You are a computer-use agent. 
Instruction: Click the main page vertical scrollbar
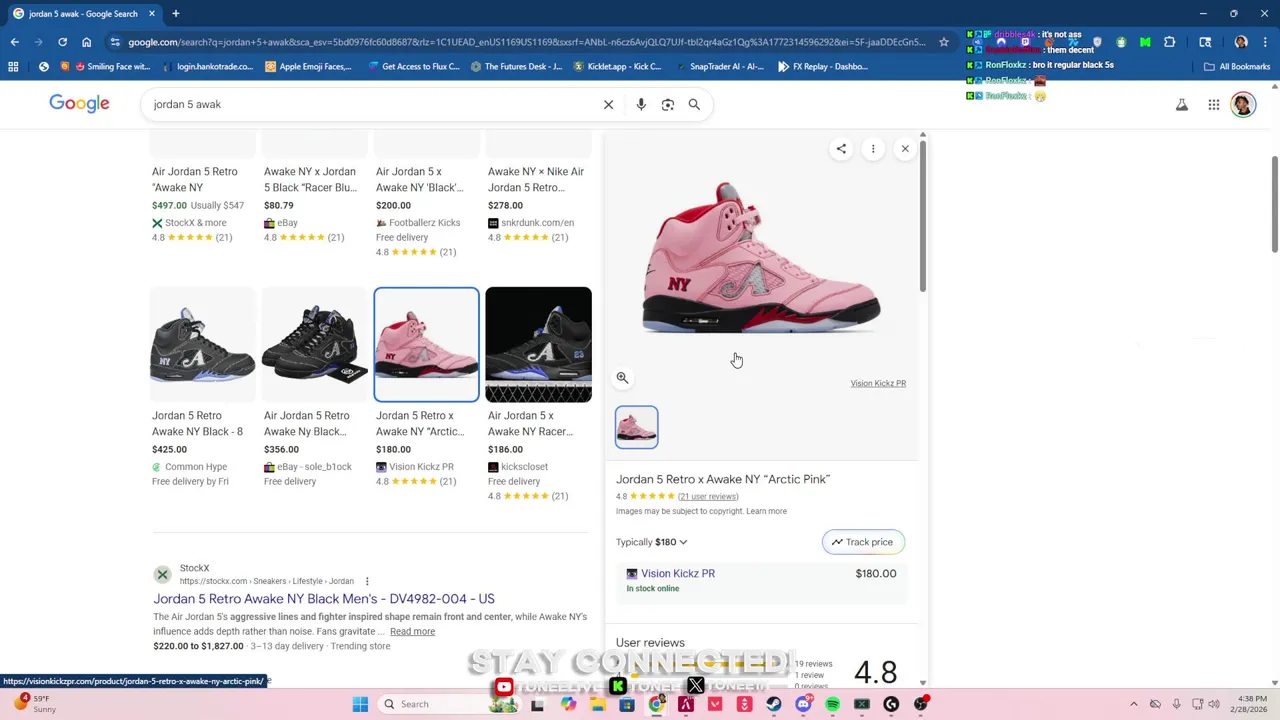click(1274, 205)
